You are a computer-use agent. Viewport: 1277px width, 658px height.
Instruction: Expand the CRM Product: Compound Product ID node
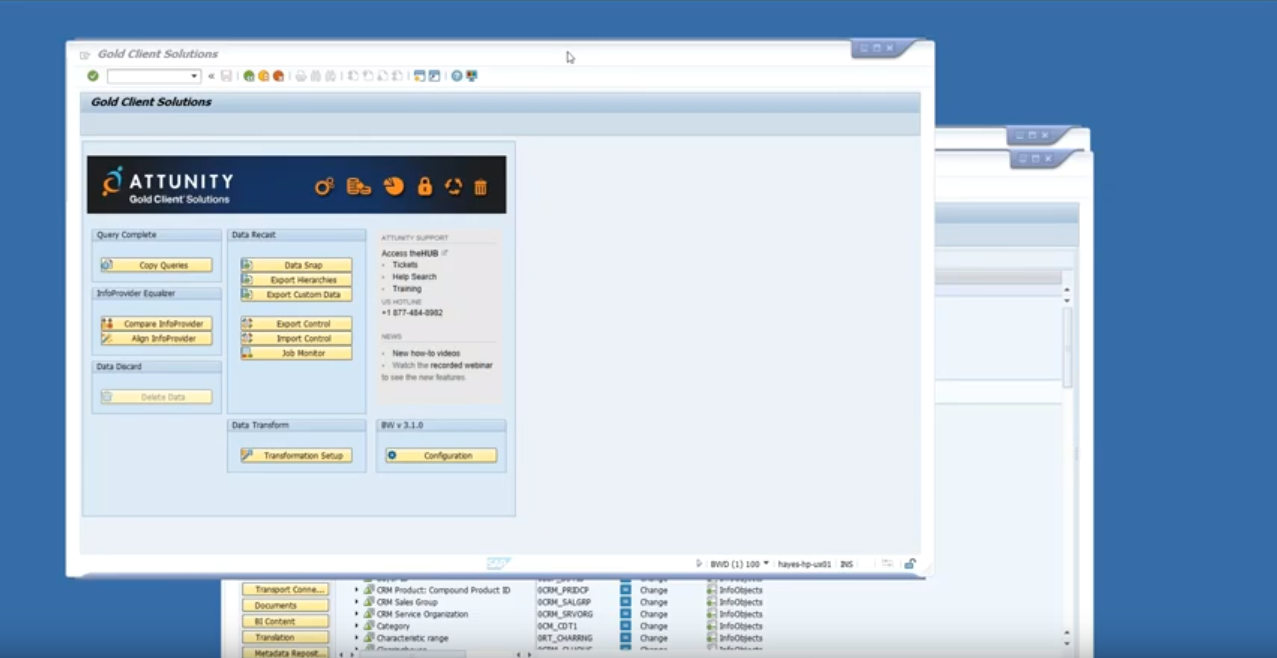click(356, 590)
